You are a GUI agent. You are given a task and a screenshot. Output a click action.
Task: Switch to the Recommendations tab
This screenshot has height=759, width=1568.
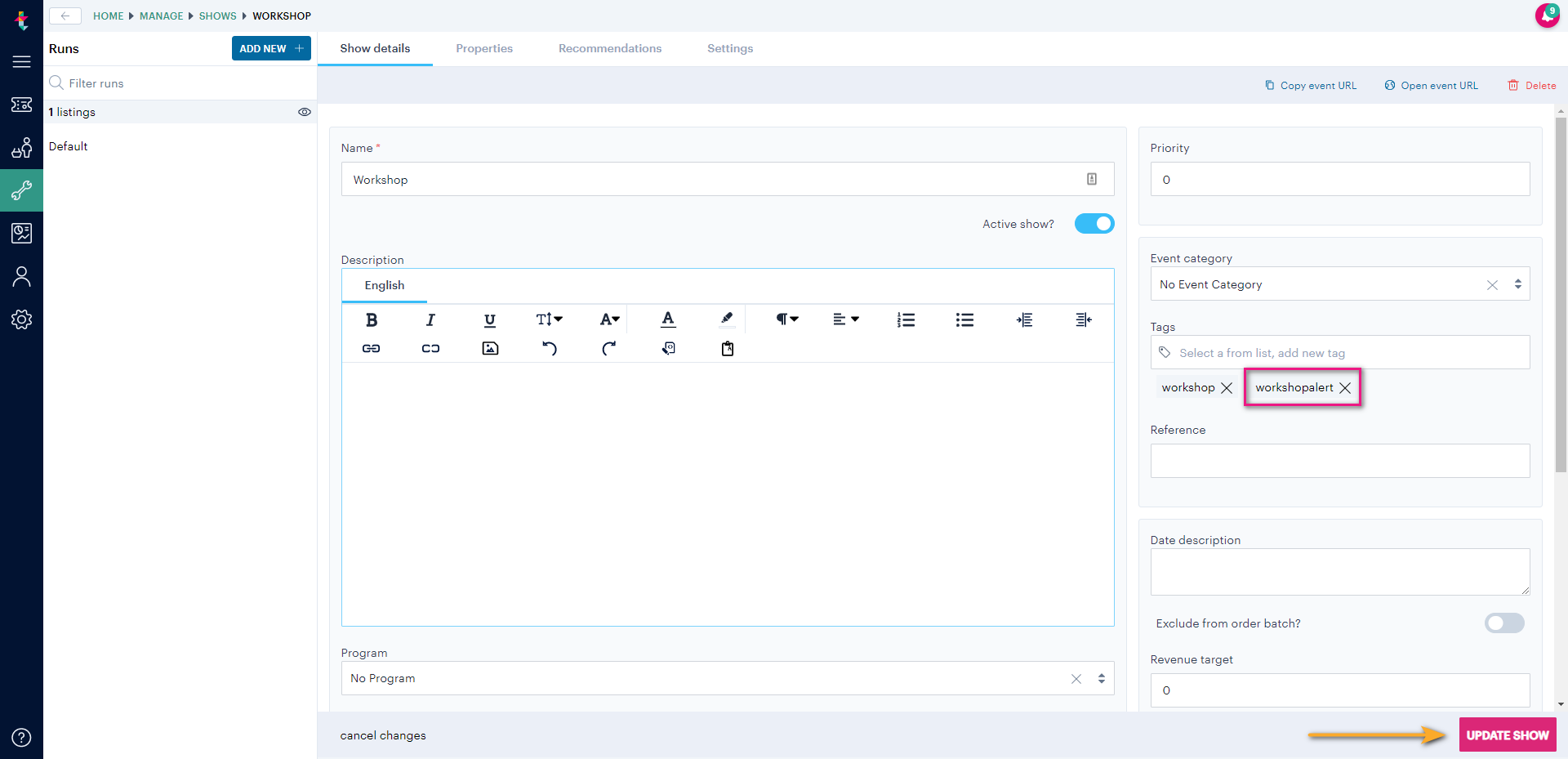(610, 48)
